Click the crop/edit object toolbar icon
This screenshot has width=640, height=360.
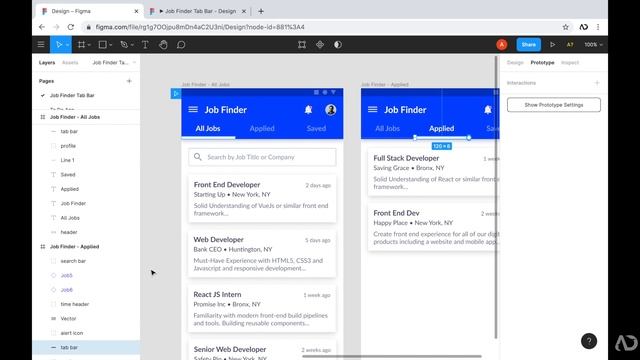(x=302, y=44)
